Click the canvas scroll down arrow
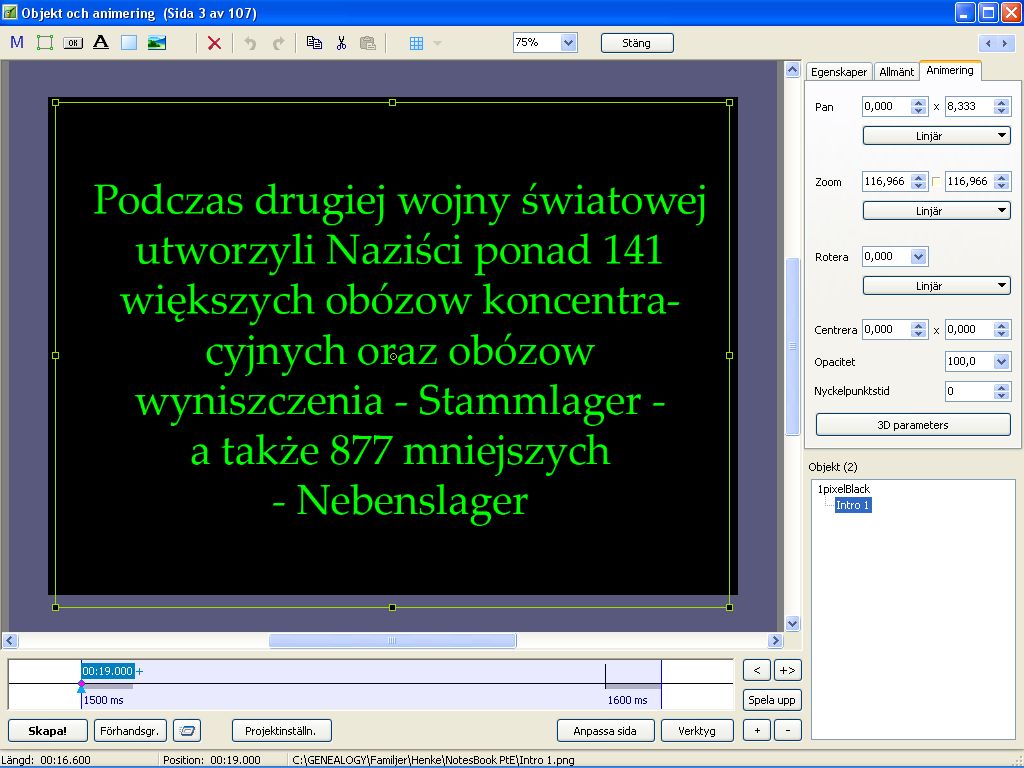This screenshot has height=768, width=1024. tap(792, 623)
